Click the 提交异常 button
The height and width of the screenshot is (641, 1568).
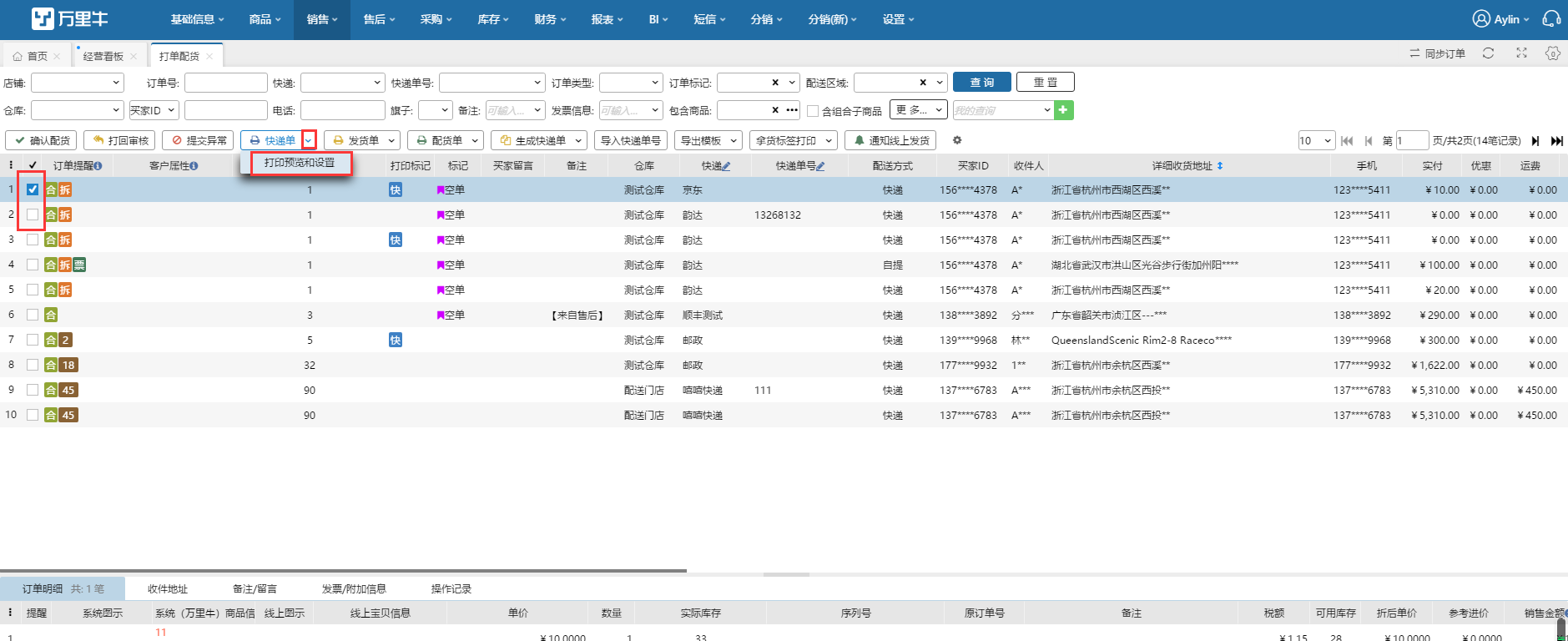click(199, 140)
